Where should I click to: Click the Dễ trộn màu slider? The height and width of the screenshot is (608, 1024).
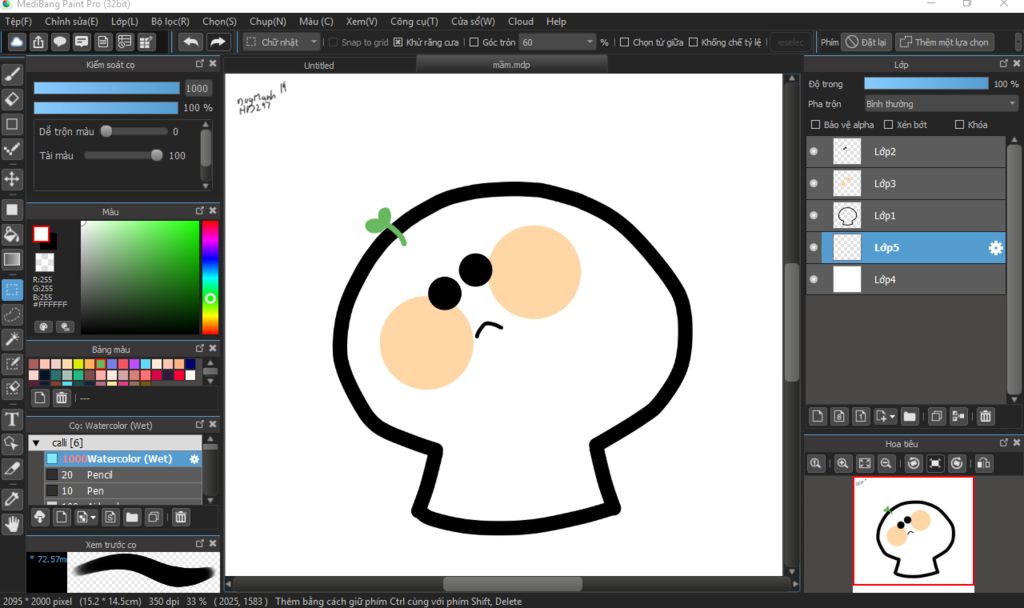pos(135,131)
